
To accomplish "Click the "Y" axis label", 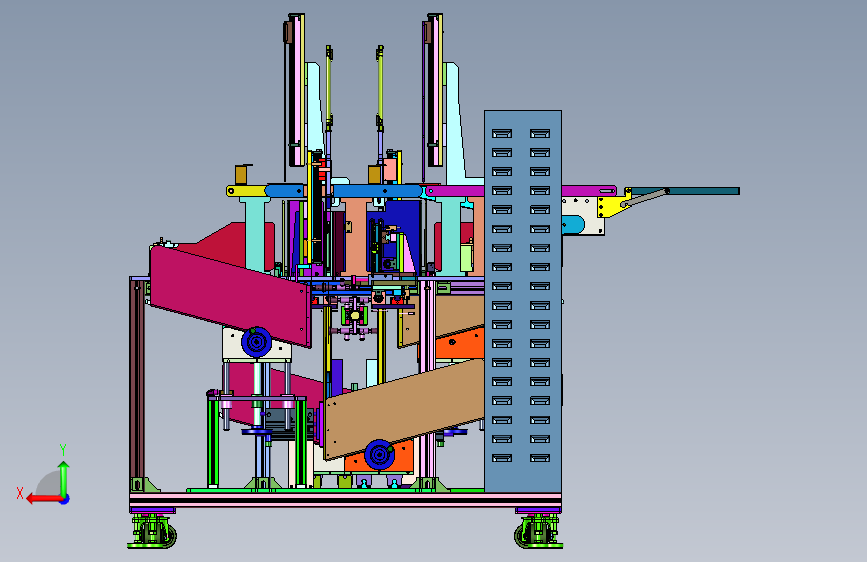I will click(x=63, y=450).
